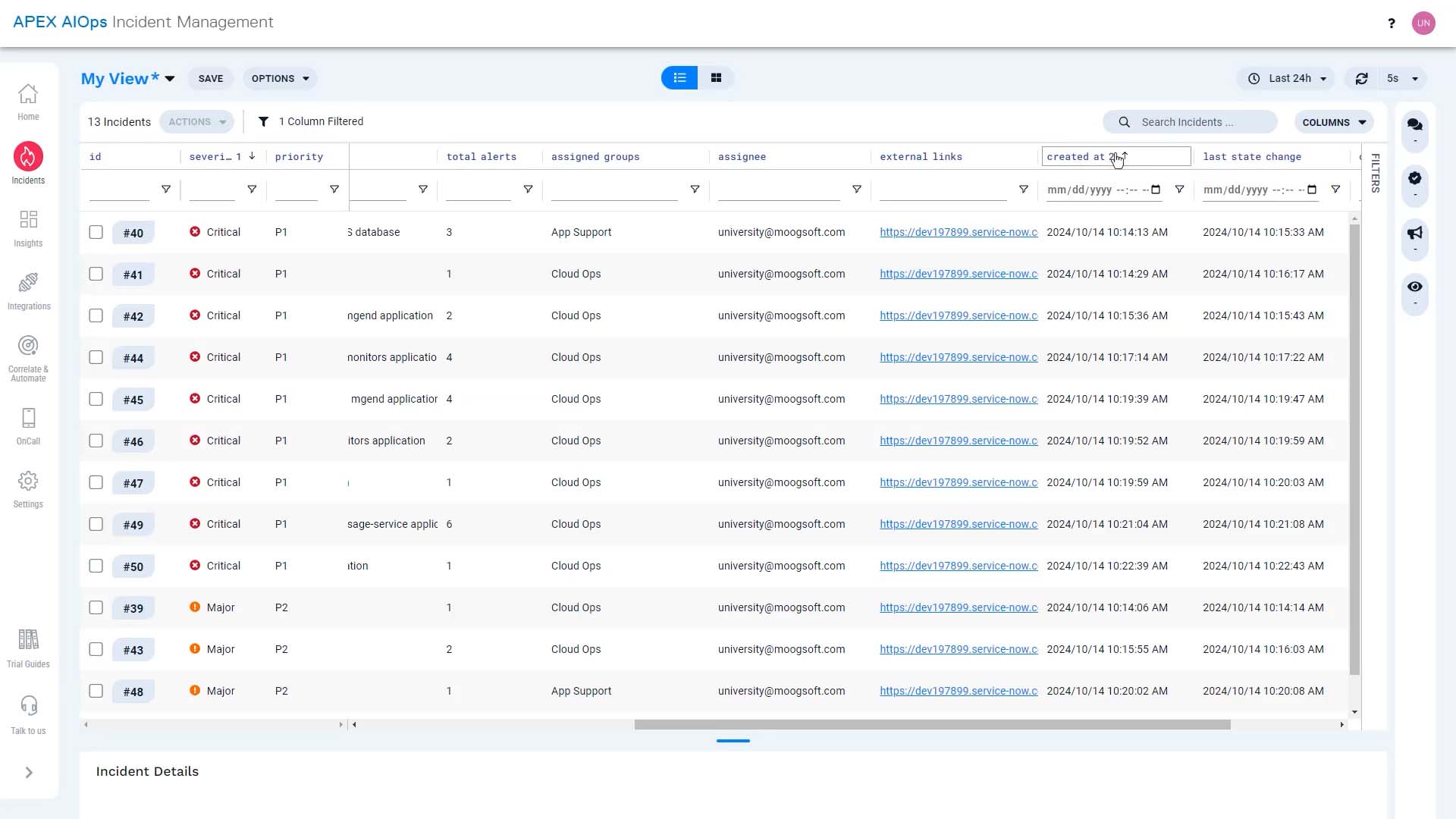Click the filter funnel for created at
The width and height of the screenshot is (1456, 819).
click(1179, 190)
